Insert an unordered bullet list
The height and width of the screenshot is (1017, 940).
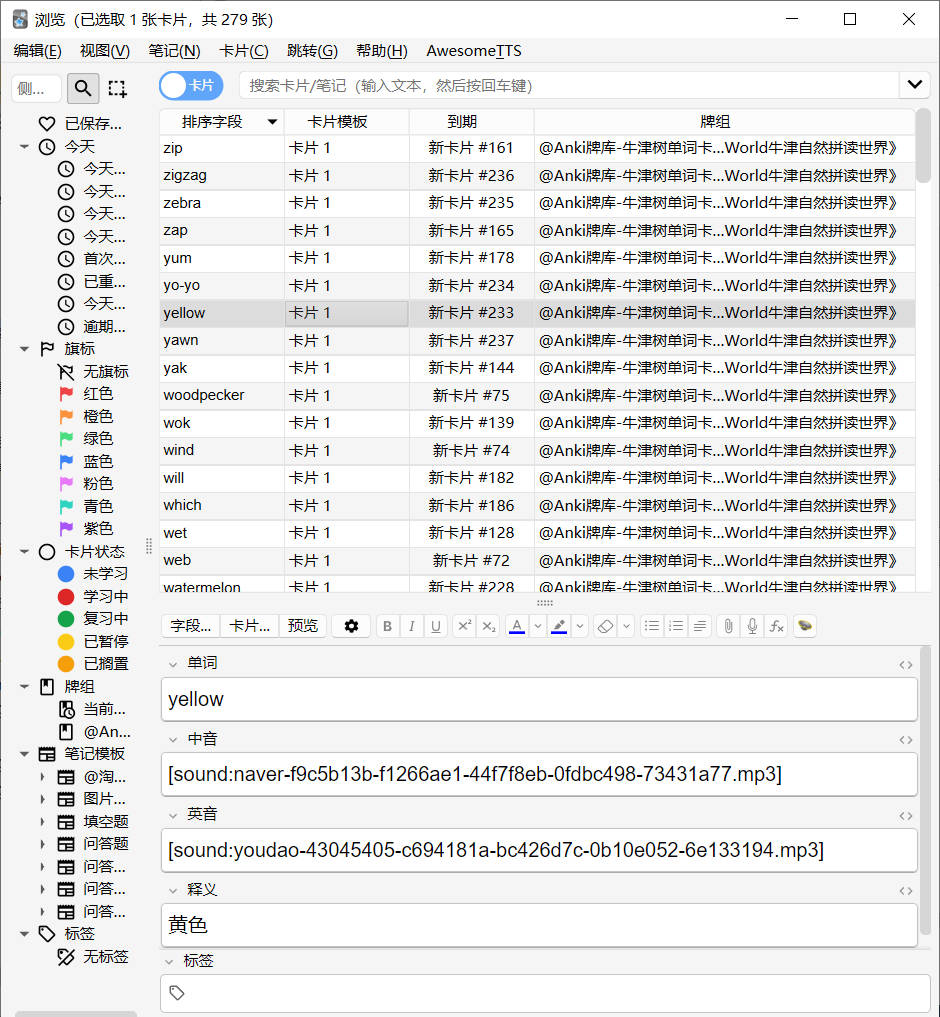pyautogui.click(x=652, y=627)
